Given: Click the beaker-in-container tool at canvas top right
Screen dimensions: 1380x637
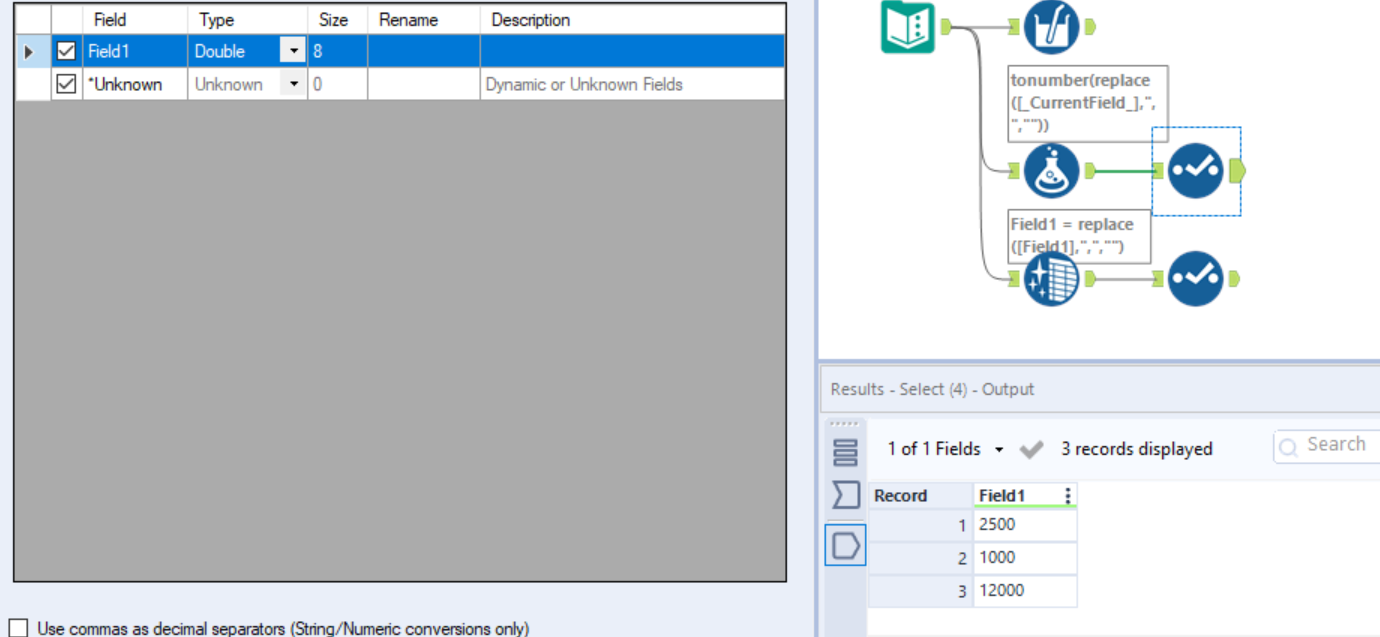Looking at the screenshot, I should 1050,26.
